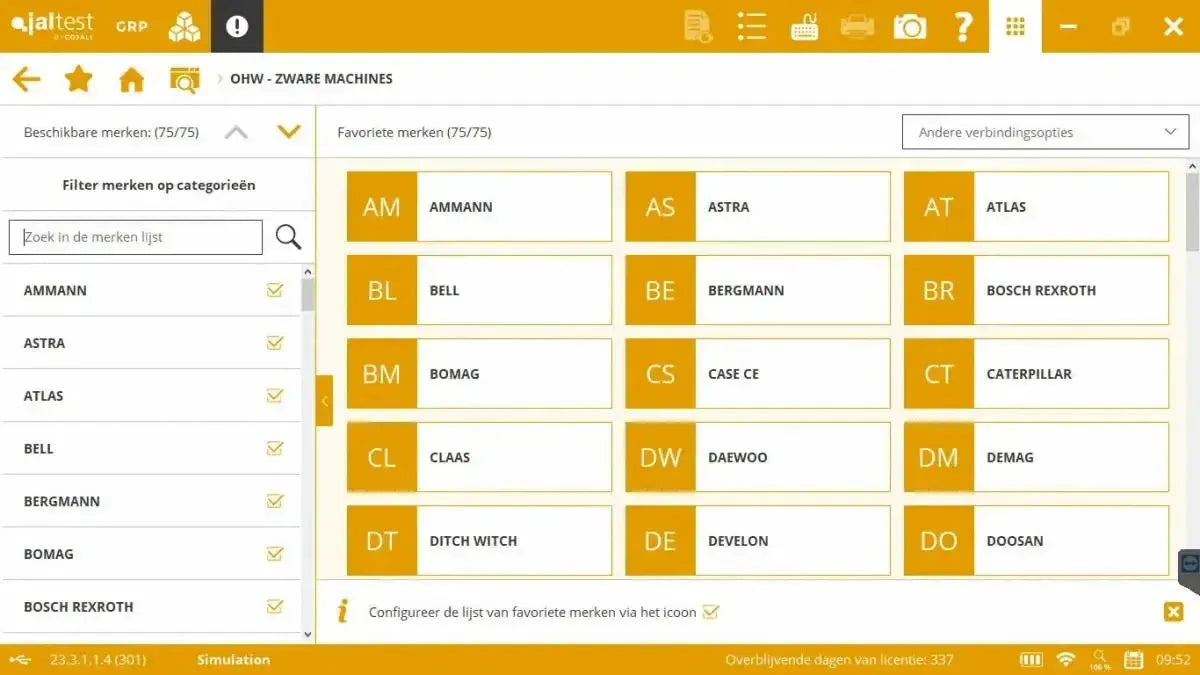Image resolution: width=1200 pixels, height=675 pixels.
Task: Return home with the house icon
Action: [130, 78]
